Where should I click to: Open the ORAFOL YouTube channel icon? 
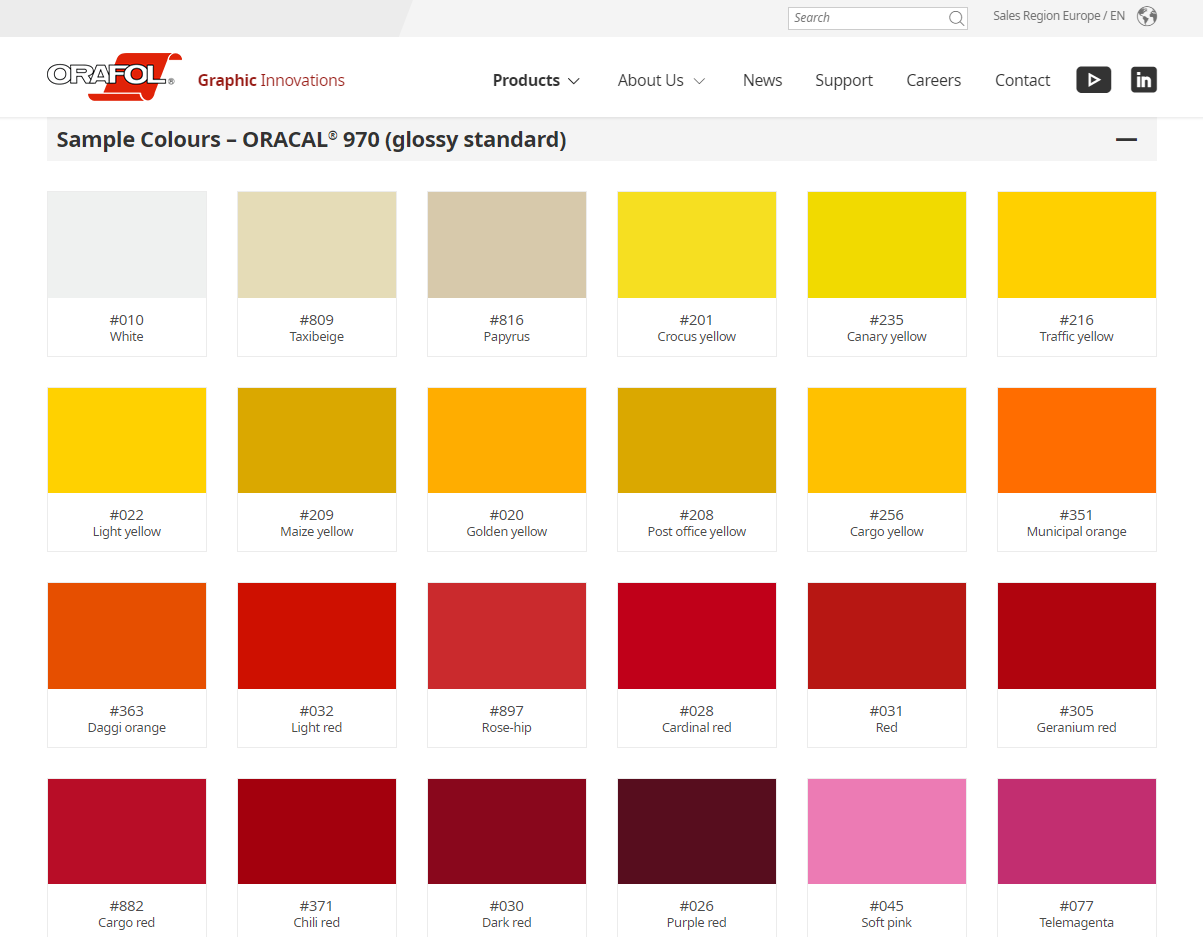pyautogui.click(x=1094, y=80)
